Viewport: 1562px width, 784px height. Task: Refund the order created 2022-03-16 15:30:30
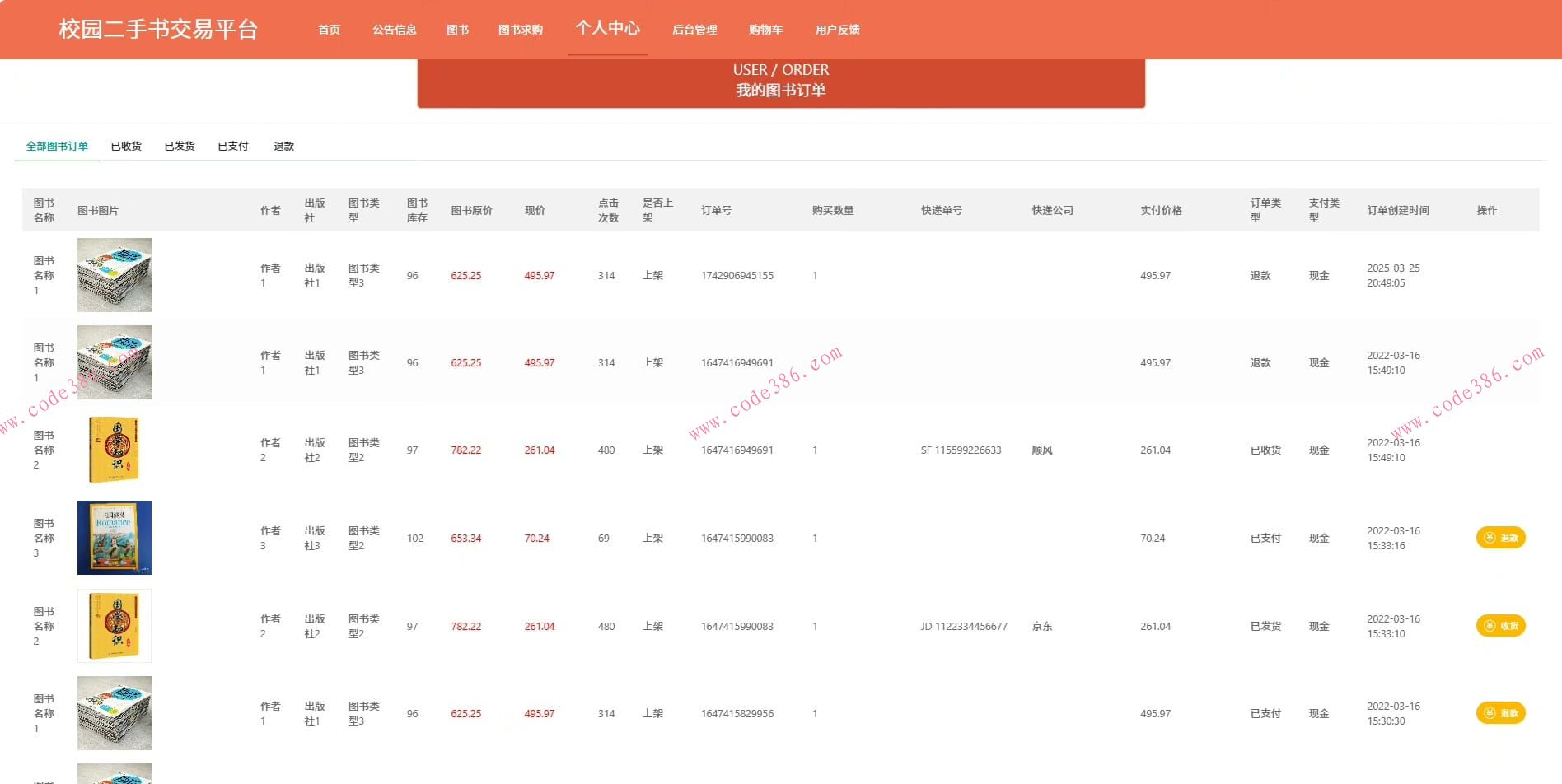[1500, 713]
